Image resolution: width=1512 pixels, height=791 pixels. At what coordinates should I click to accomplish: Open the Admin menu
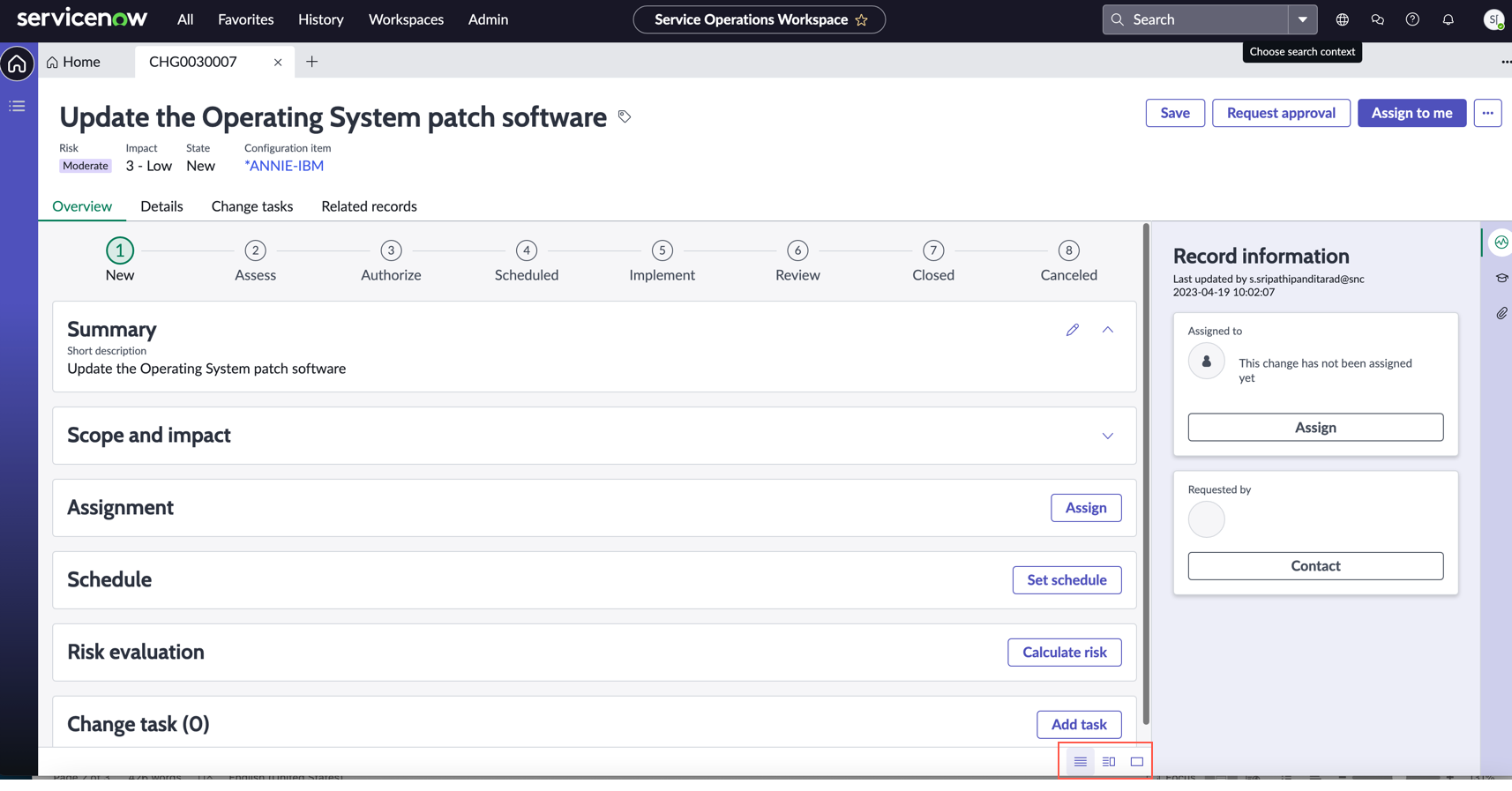click(488, 19)
